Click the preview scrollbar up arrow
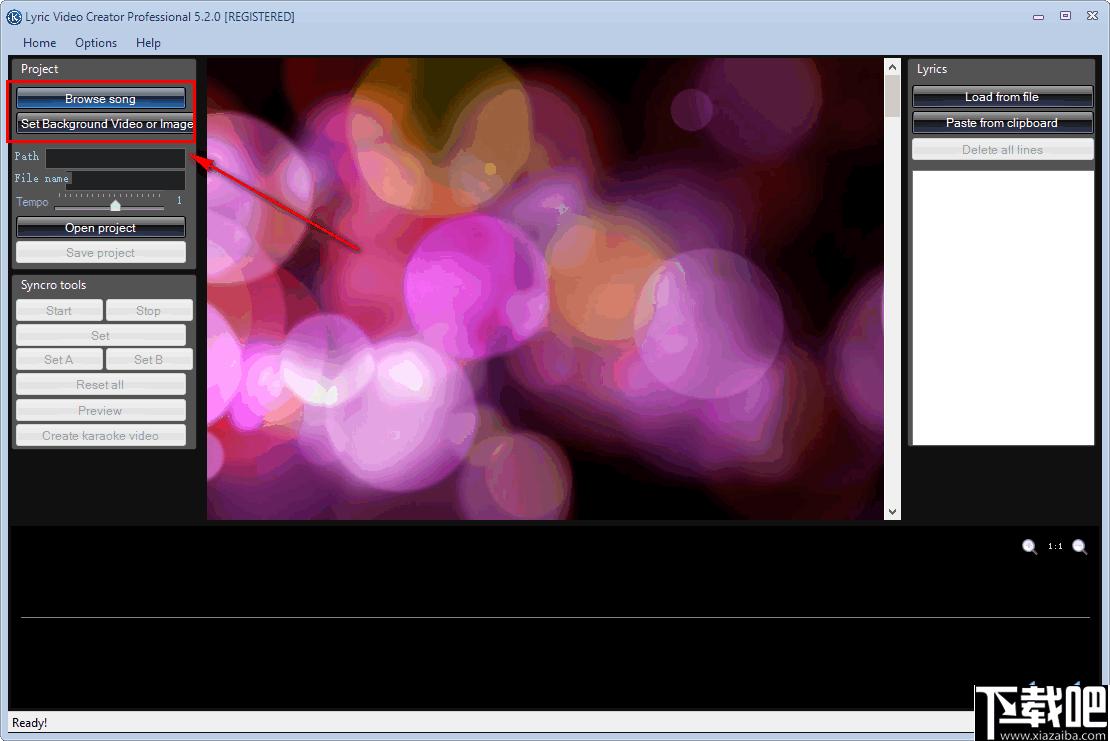Image resolution: width=1110 pixels, height=741 pixels. point(892,67)
